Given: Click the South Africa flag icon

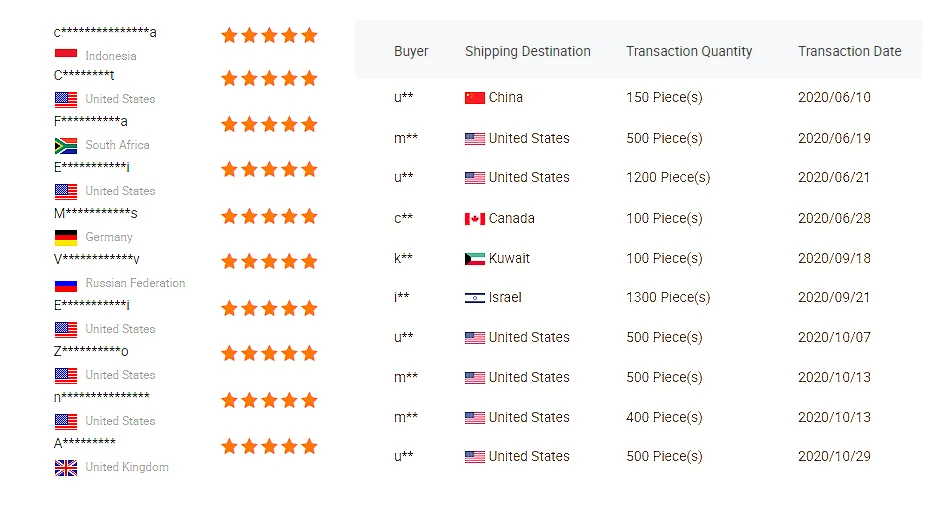Looking at the screenshot, I should click(x=66, y=145).
